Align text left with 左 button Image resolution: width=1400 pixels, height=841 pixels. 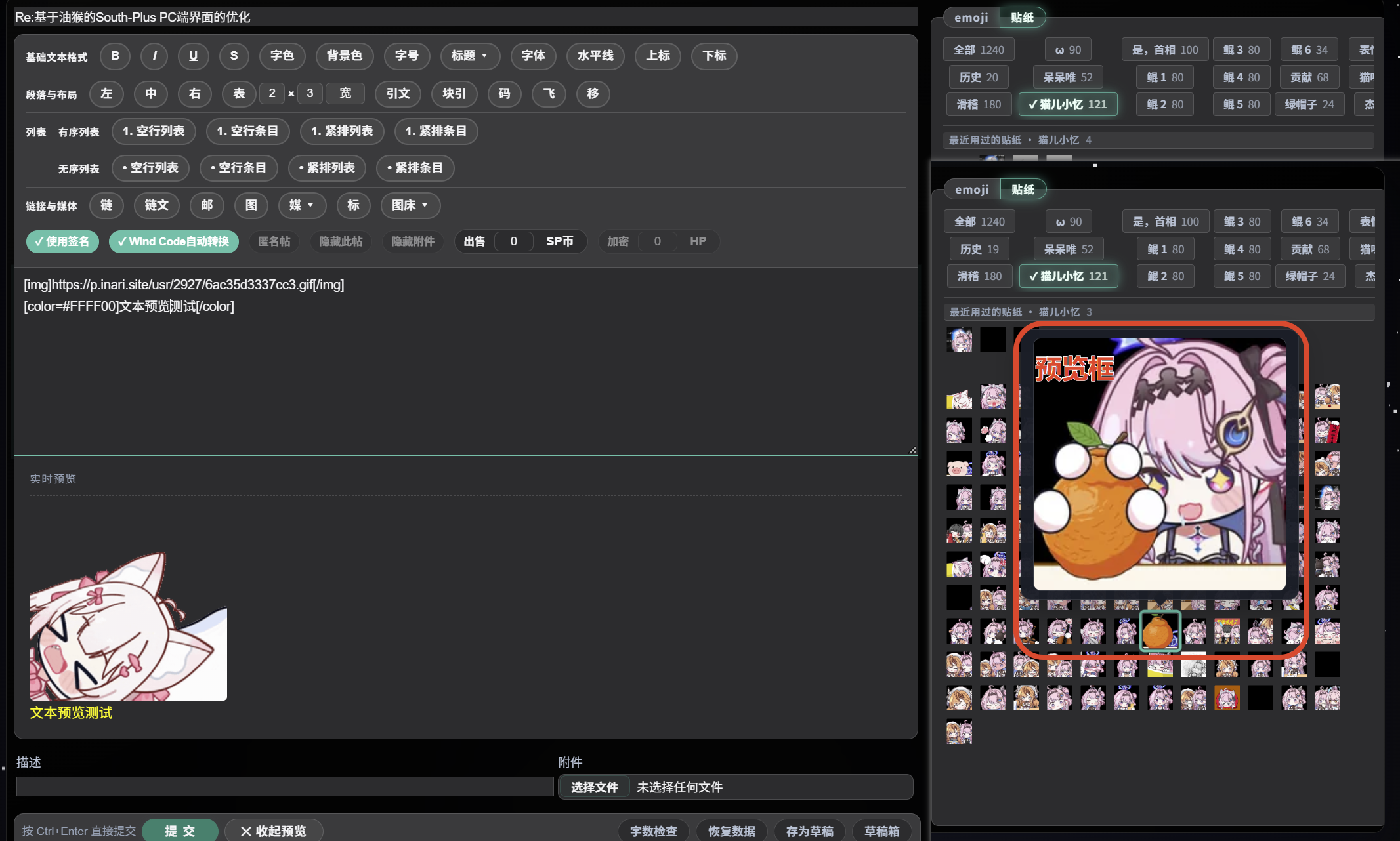(x=106, y=94)
